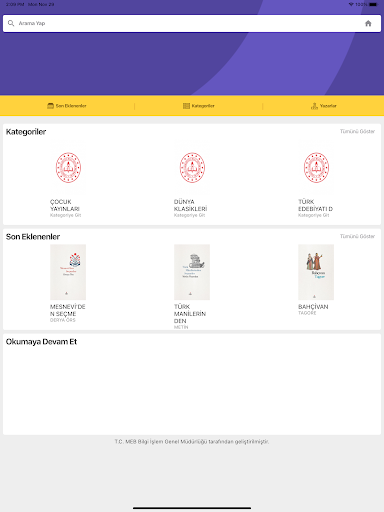Image resolution: width=384 pixels, height=512 pixels.
Task: Click the author name METİN
Action: [181, 327]
